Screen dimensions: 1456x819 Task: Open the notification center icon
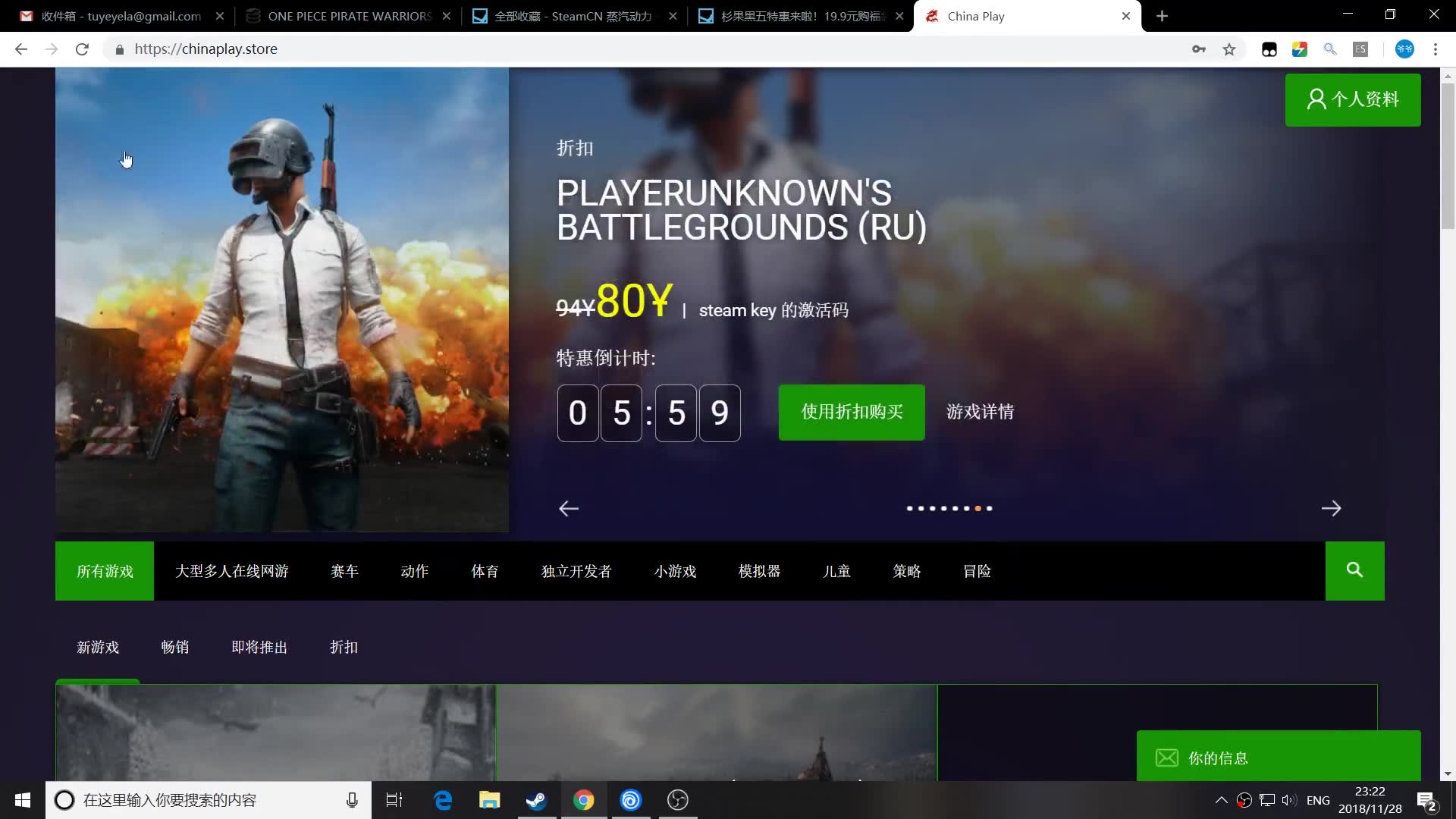pyautogui.click(x=1427, y=801)
